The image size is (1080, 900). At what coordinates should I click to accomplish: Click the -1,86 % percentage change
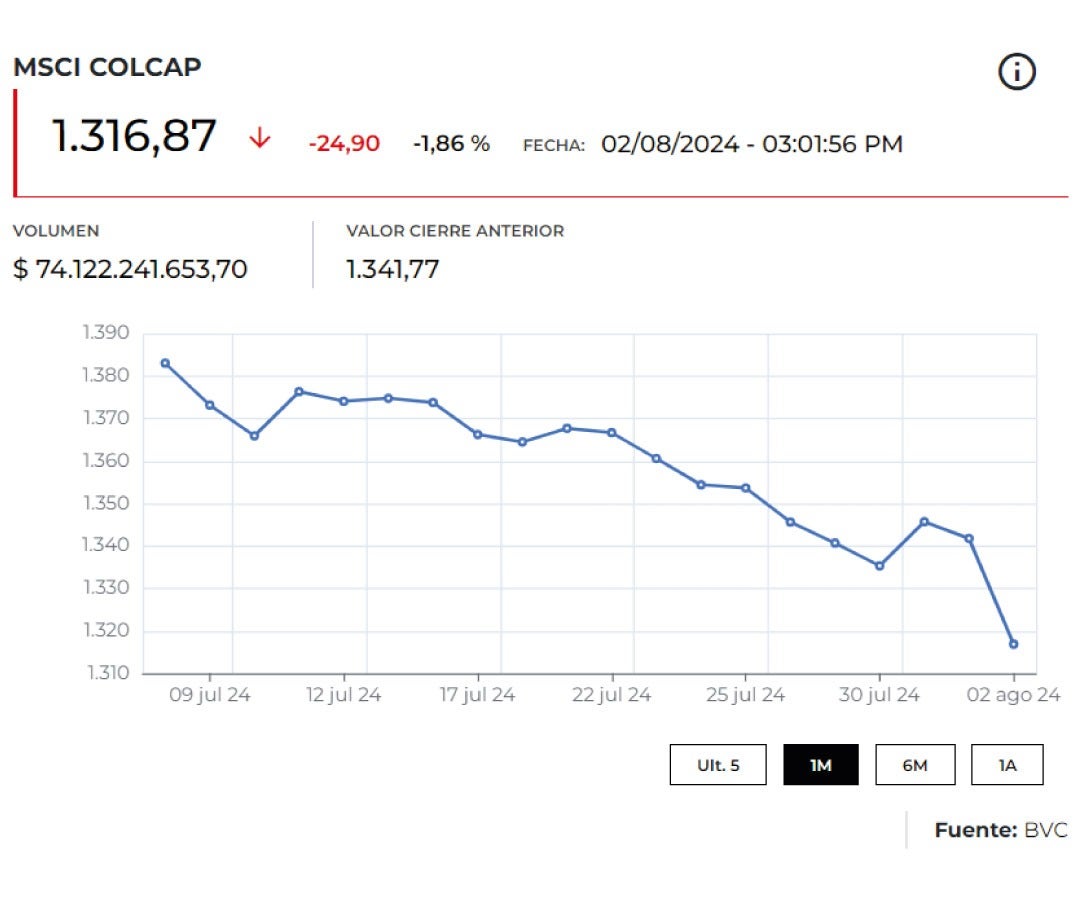click(x=452, y=143)
